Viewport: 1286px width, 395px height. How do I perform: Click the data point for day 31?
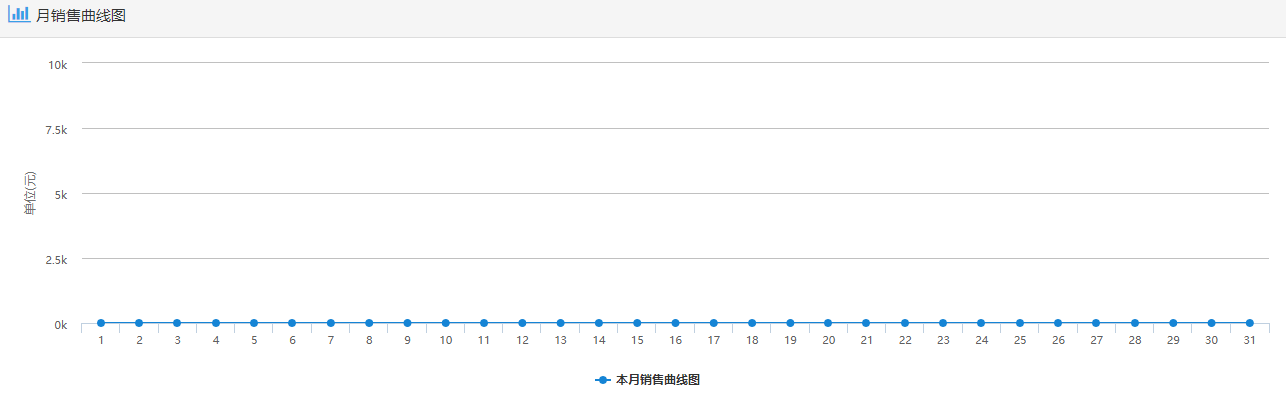click(1250, 323)
